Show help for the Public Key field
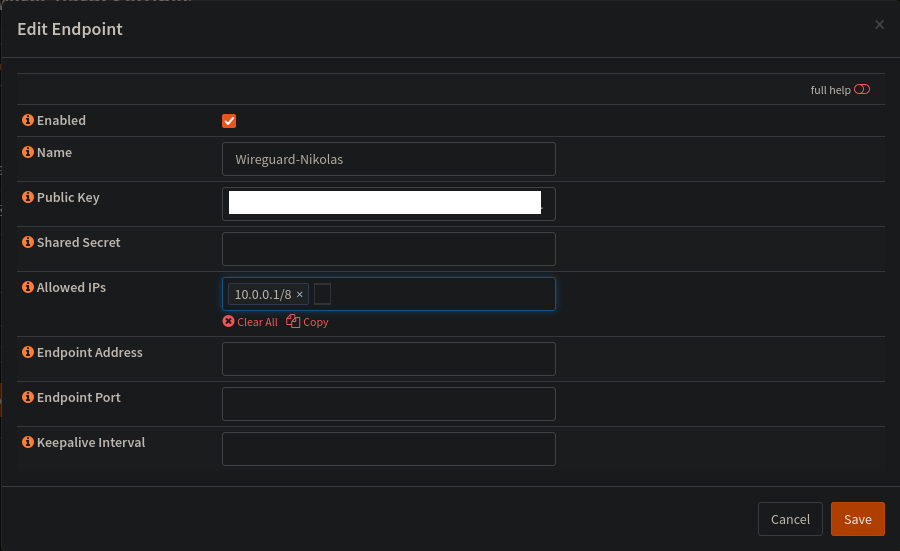900x551 pixels. pyautogui.click(x=28, y=198)
